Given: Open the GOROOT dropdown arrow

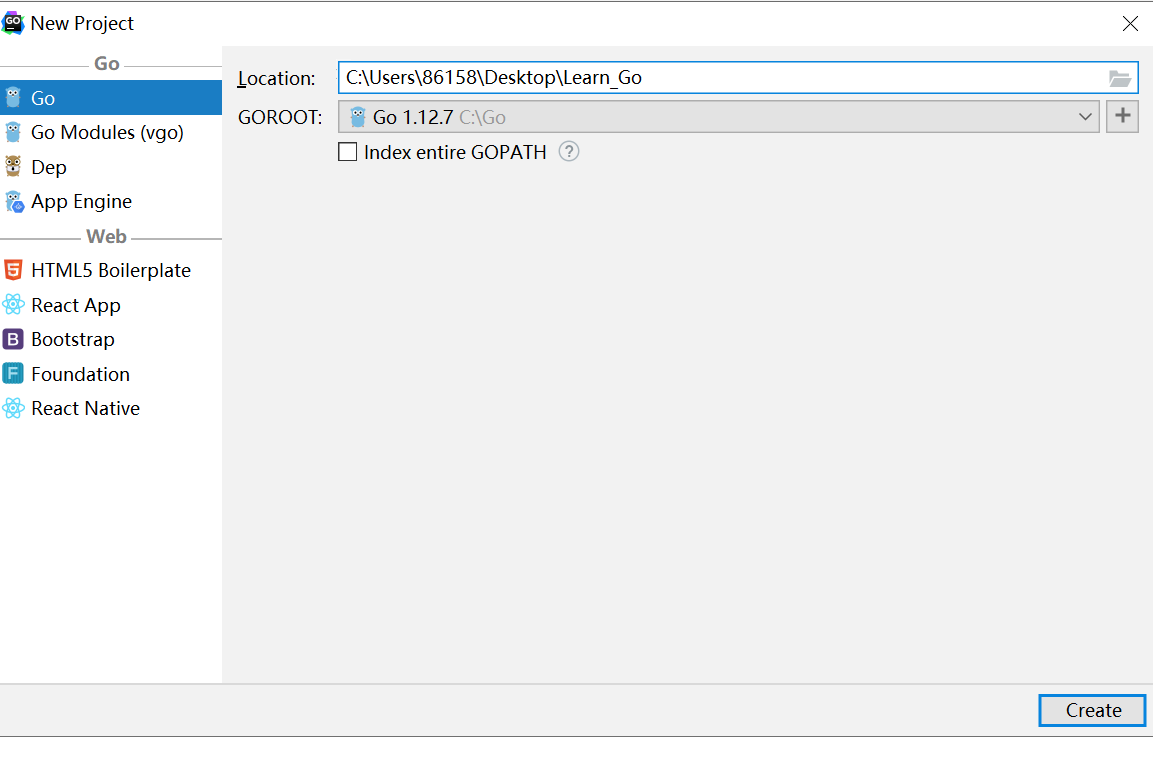Looking at the screenshot, I should pyautogui.click(x=1085, y=117).
